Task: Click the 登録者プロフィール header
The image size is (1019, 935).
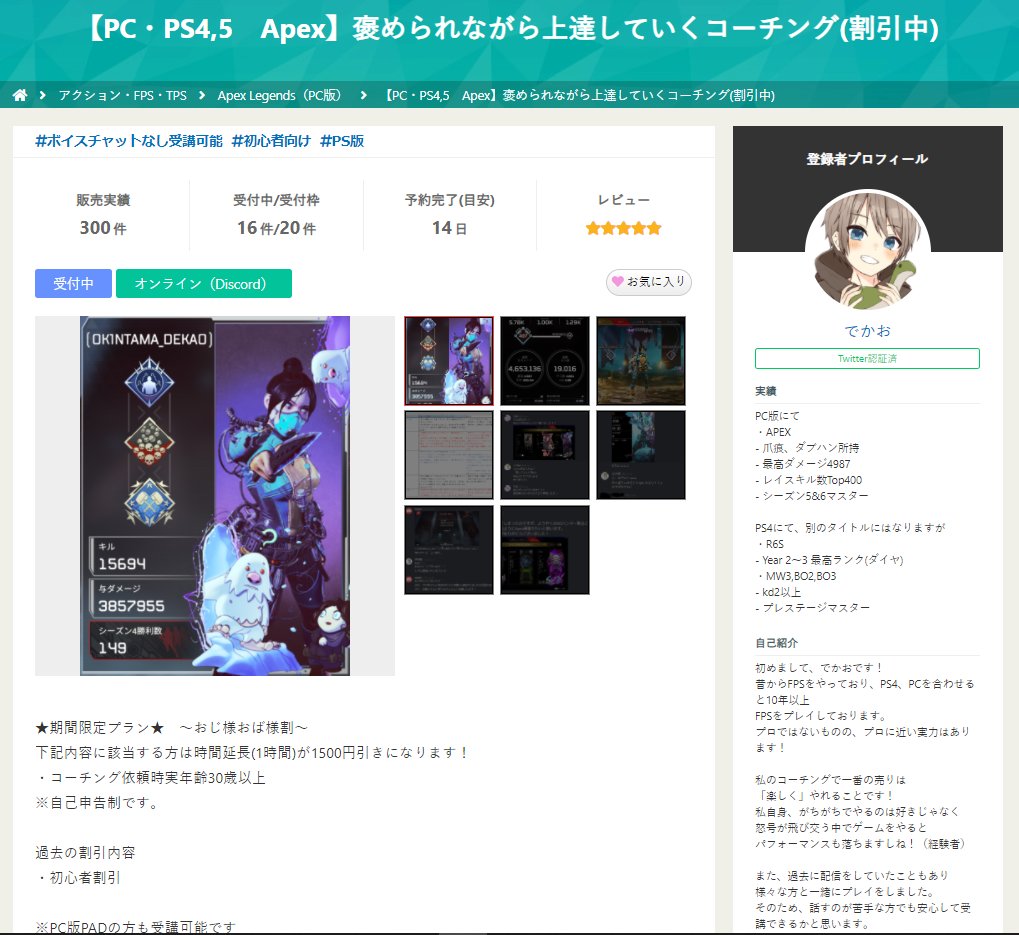Action: (x=867, y=159)
